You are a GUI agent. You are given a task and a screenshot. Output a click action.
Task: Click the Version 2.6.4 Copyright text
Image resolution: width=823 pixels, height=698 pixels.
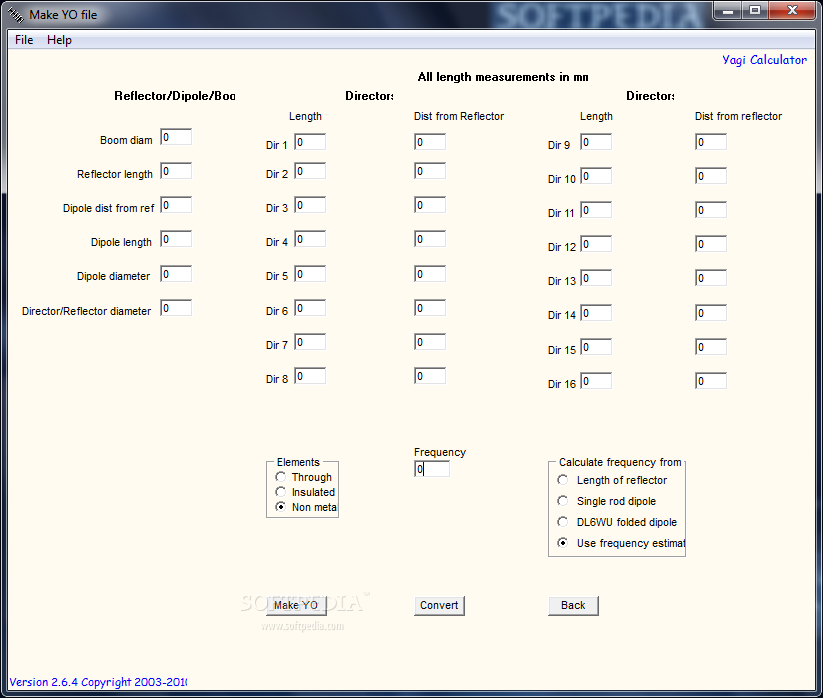pos(98,682)
